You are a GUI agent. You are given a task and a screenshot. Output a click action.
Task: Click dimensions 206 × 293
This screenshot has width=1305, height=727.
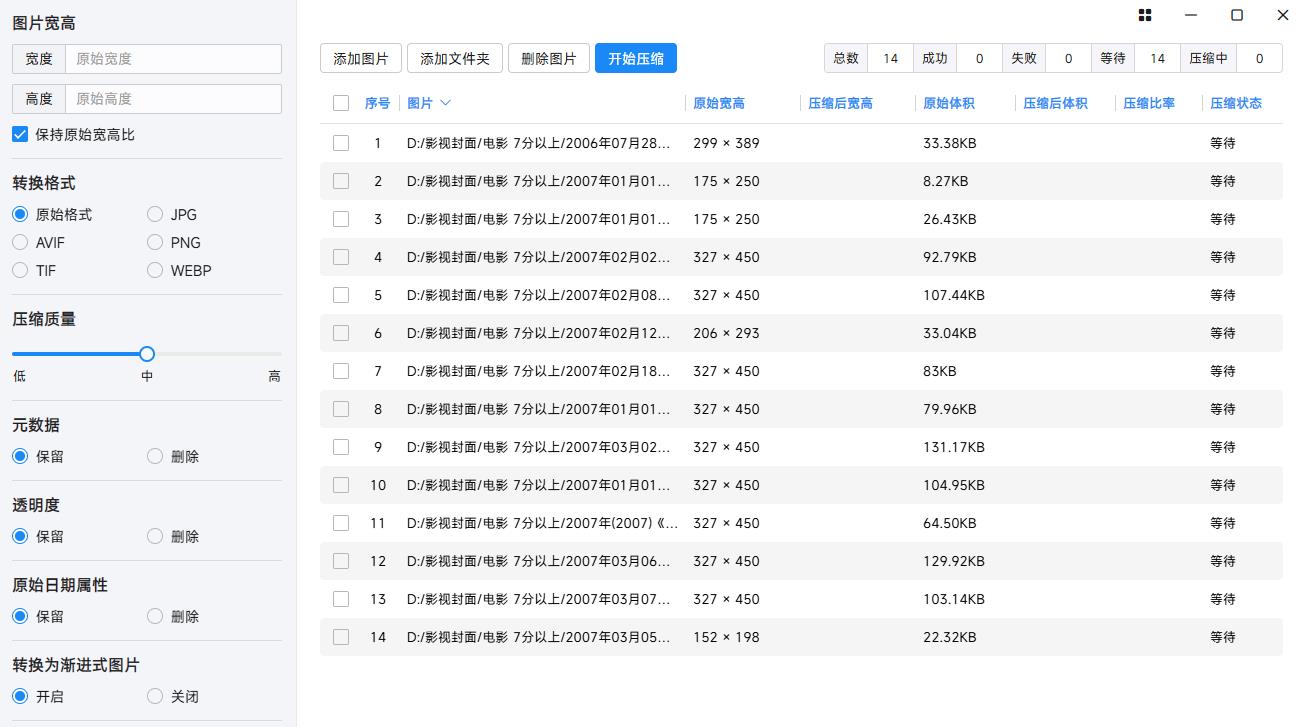pos(726,333)
